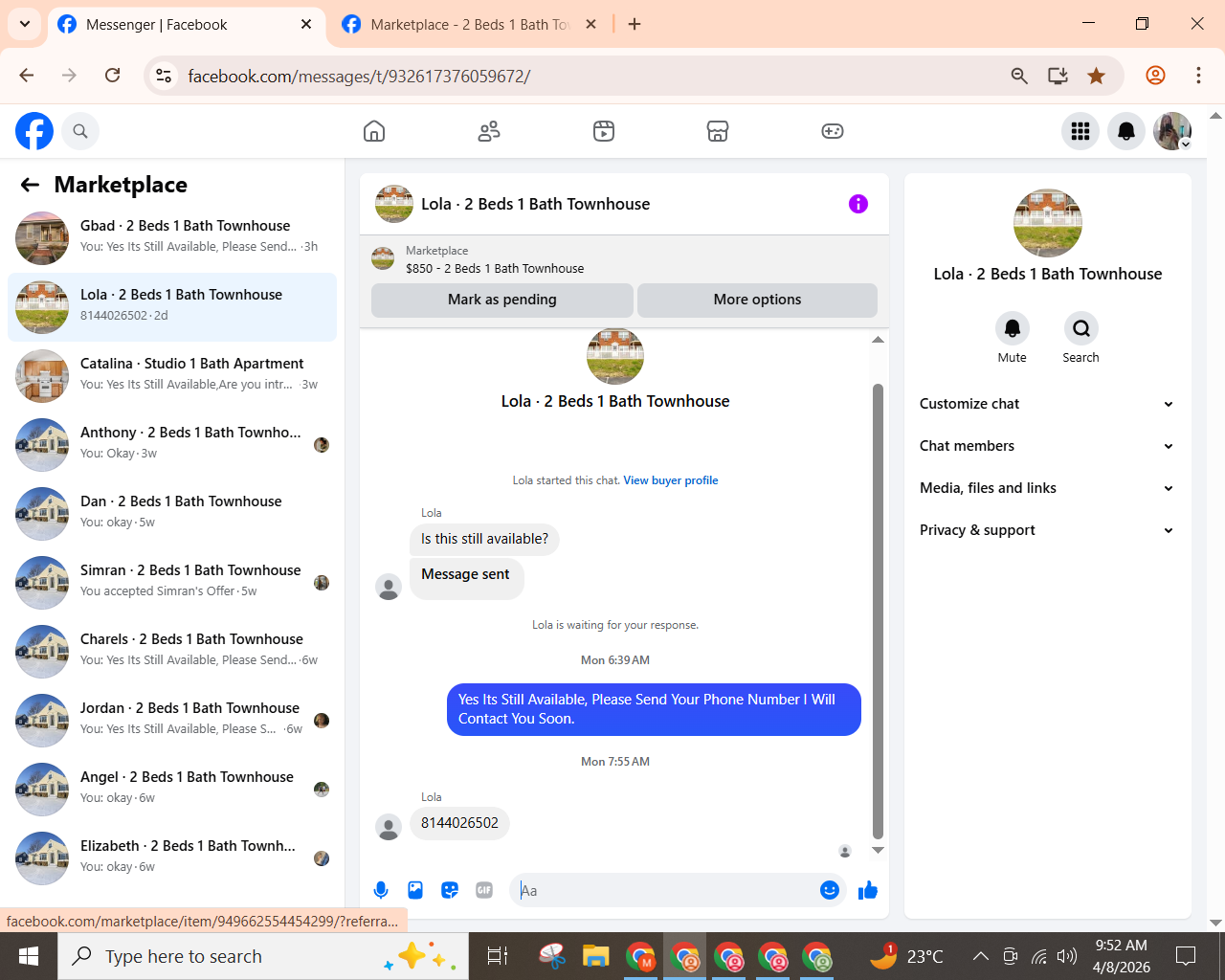The image size is (1225, 980).
Task: Open the Video (Watch) icon
Action: pyautogui.click(x=604, y=131)
